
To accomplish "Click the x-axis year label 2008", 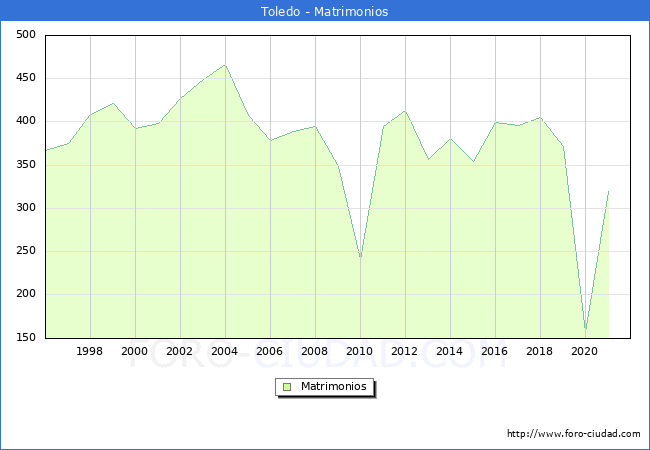I will click(315, 351).
